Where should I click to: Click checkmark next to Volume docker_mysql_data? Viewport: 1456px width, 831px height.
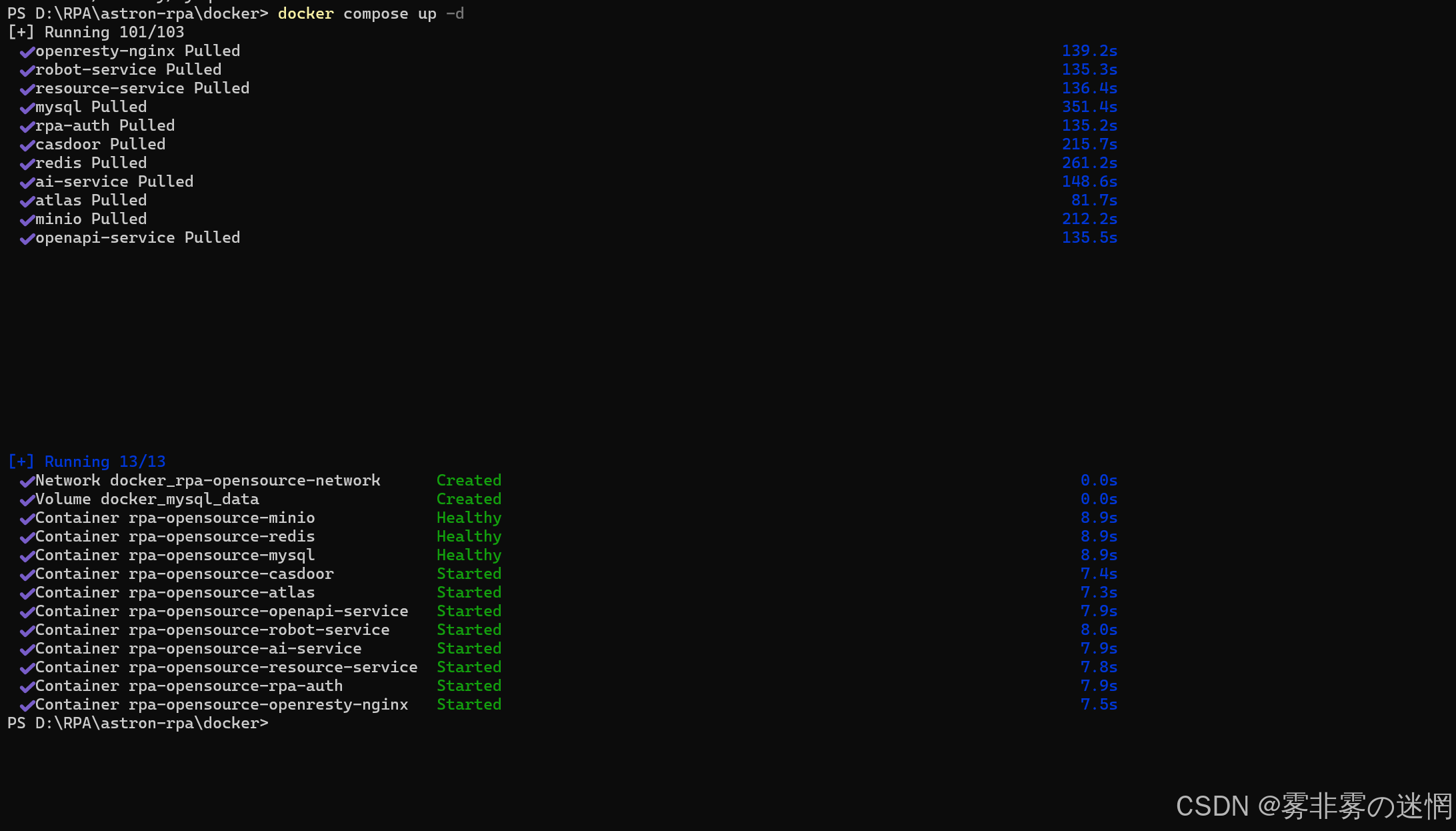pyautogui.click(x=27, y=500)
